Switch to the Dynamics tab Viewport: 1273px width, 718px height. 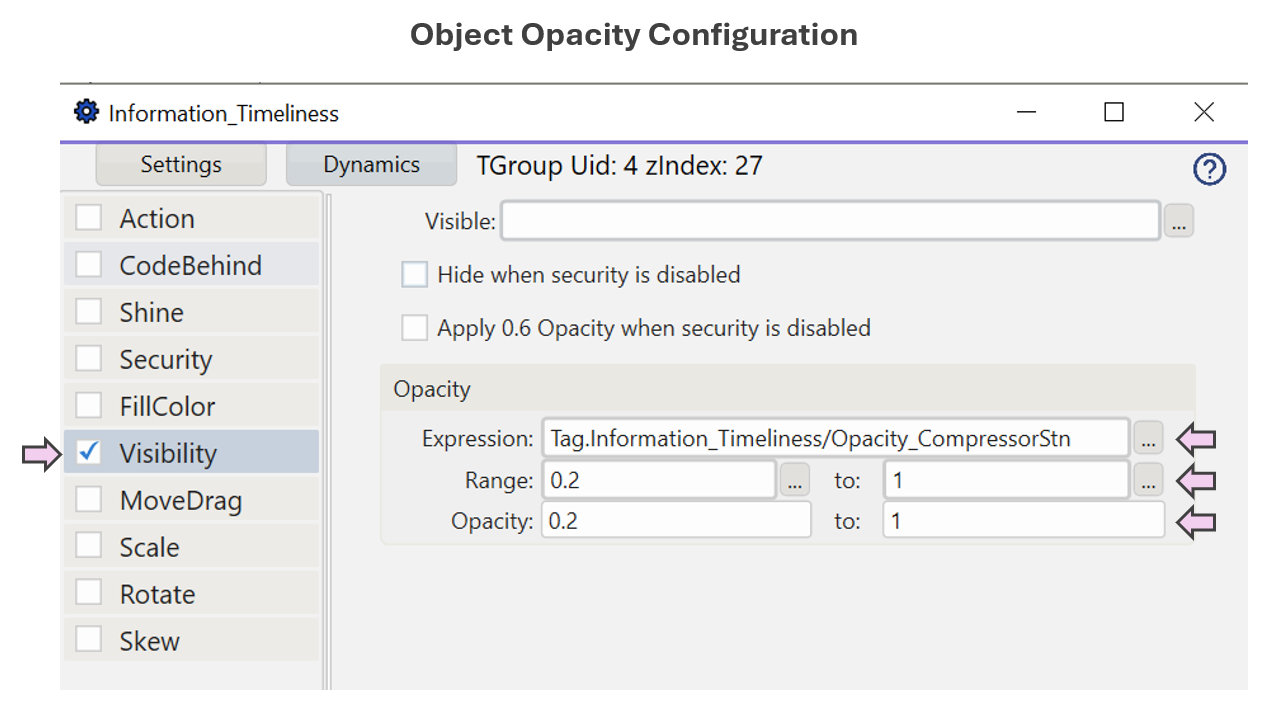pos(371,165)
